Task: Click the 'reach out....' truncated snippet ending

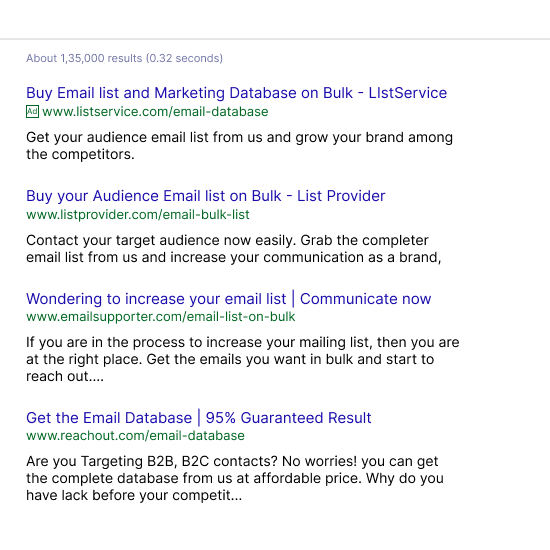Action: point(65,376)
